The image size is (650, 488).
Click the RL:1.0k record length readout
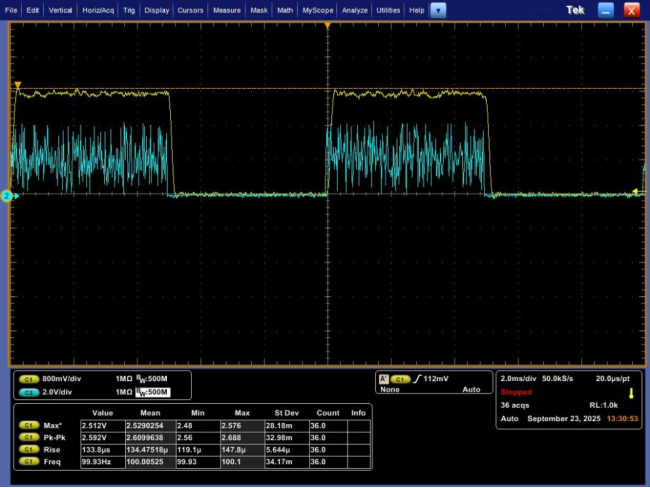click(x=604, y=405)
